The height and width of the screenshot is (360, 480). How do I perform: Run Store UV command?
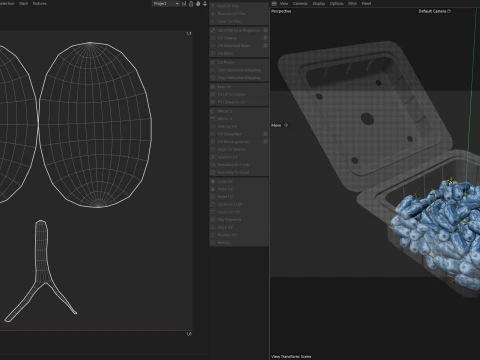(239, 227)
